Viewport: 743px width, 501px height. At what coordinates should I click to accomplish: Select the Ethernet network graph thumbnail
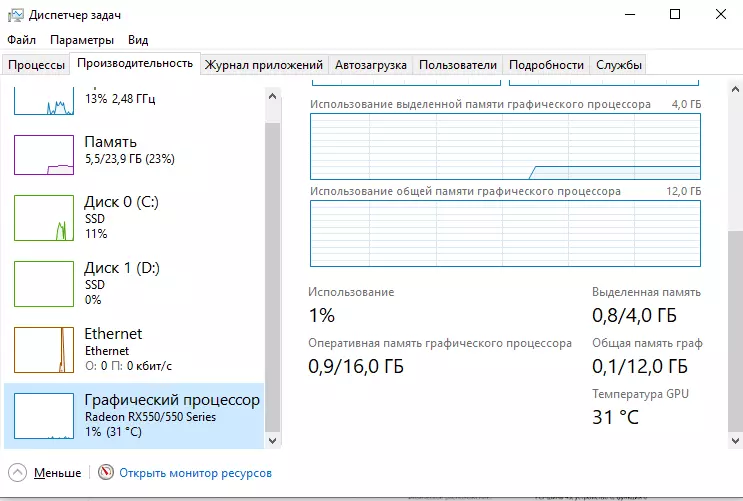tap(44, 349)
